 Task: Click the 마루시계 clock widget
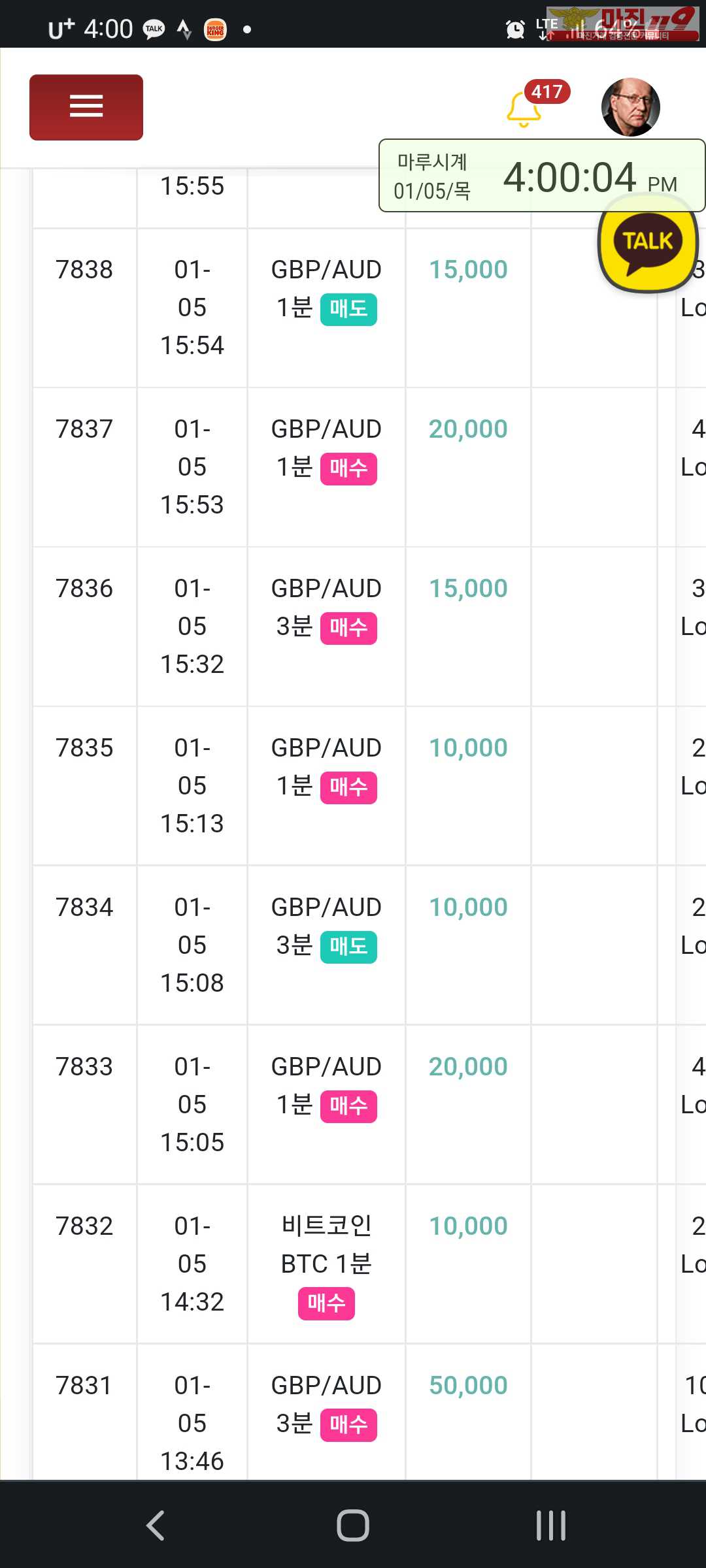(542, 176)
